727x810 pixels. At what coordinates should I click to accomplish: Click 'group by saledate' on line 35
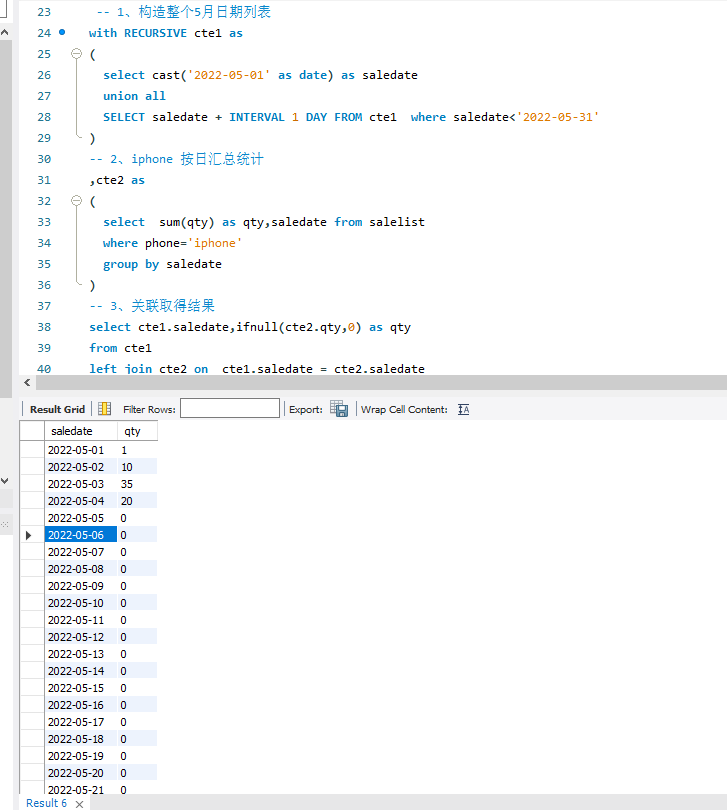pyautogui.click(x=162, y=264)
